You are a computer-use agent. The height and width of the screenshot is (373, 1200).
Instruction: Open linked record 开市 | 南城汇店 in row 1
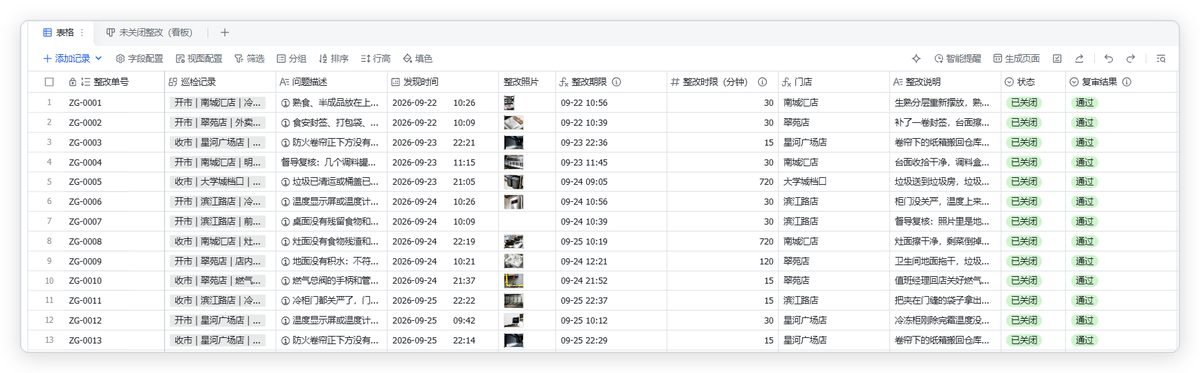point(218,102)
